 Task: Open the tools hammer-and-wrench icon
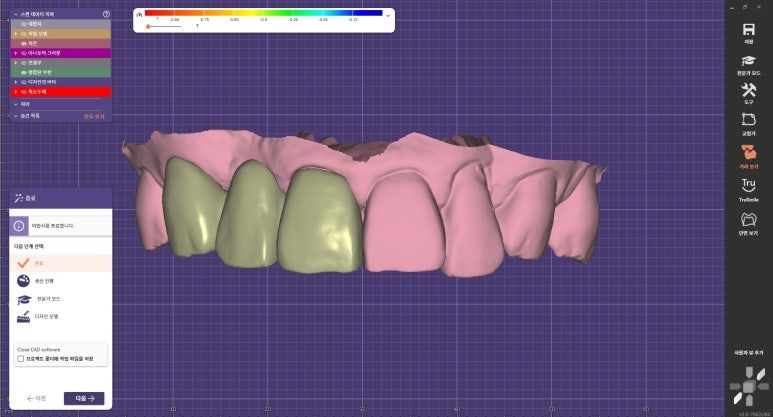pos(748,90)
